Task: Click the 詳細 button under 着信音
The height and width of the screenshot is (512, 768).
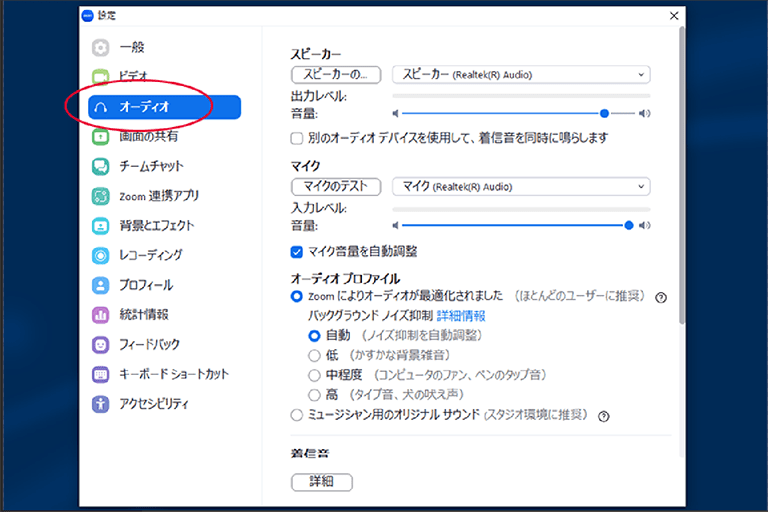Action: click(322, 482)
